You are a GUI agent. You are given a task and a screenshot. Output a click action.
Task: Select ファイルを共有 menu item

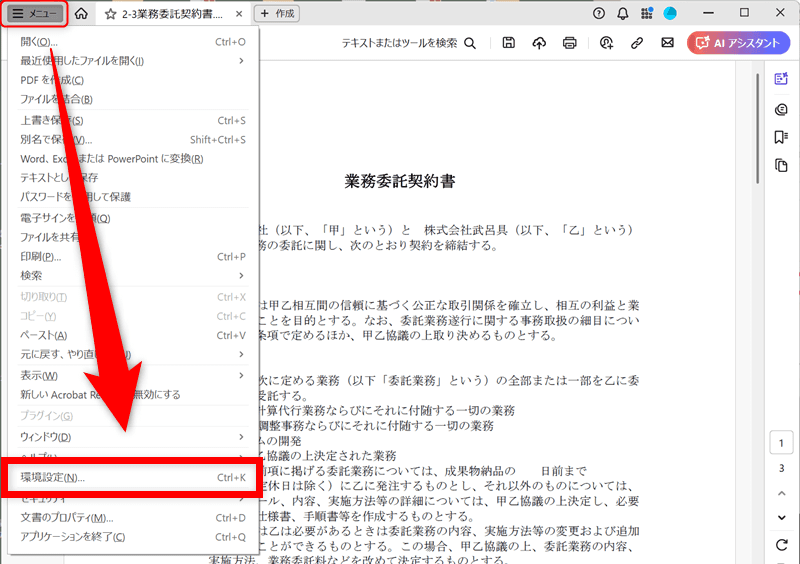133,237
